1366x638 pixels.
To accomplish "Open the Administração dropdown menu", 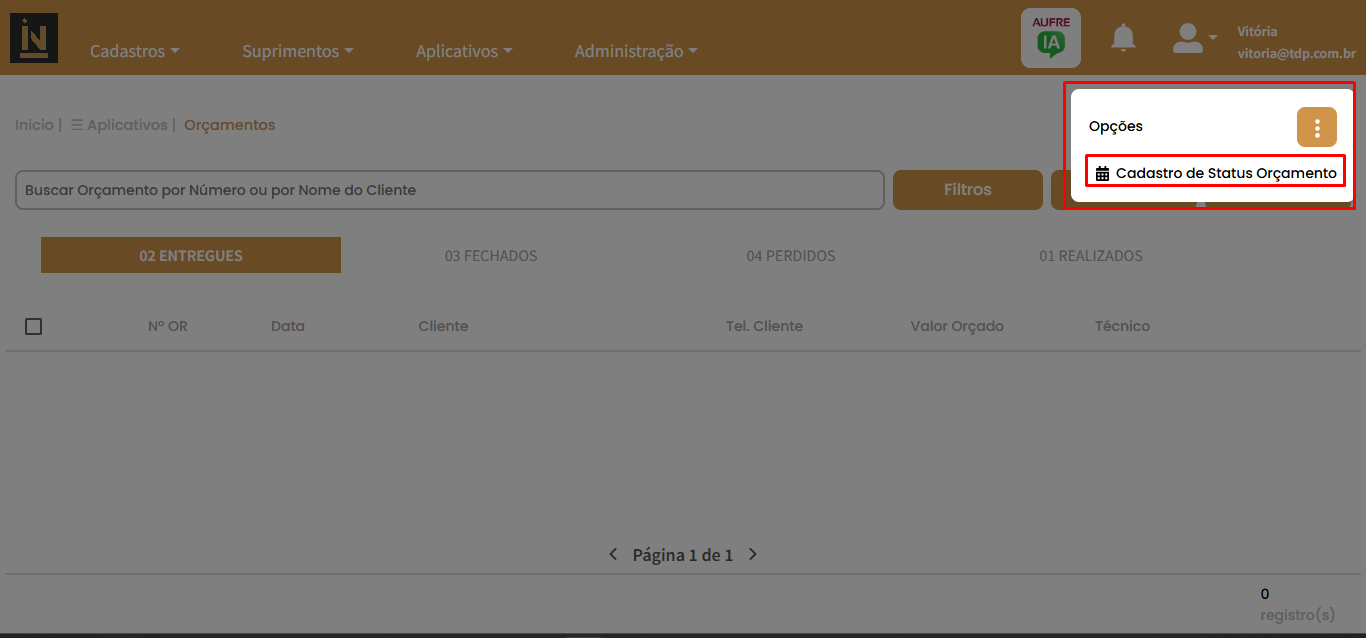I will (x=635, y=51).
